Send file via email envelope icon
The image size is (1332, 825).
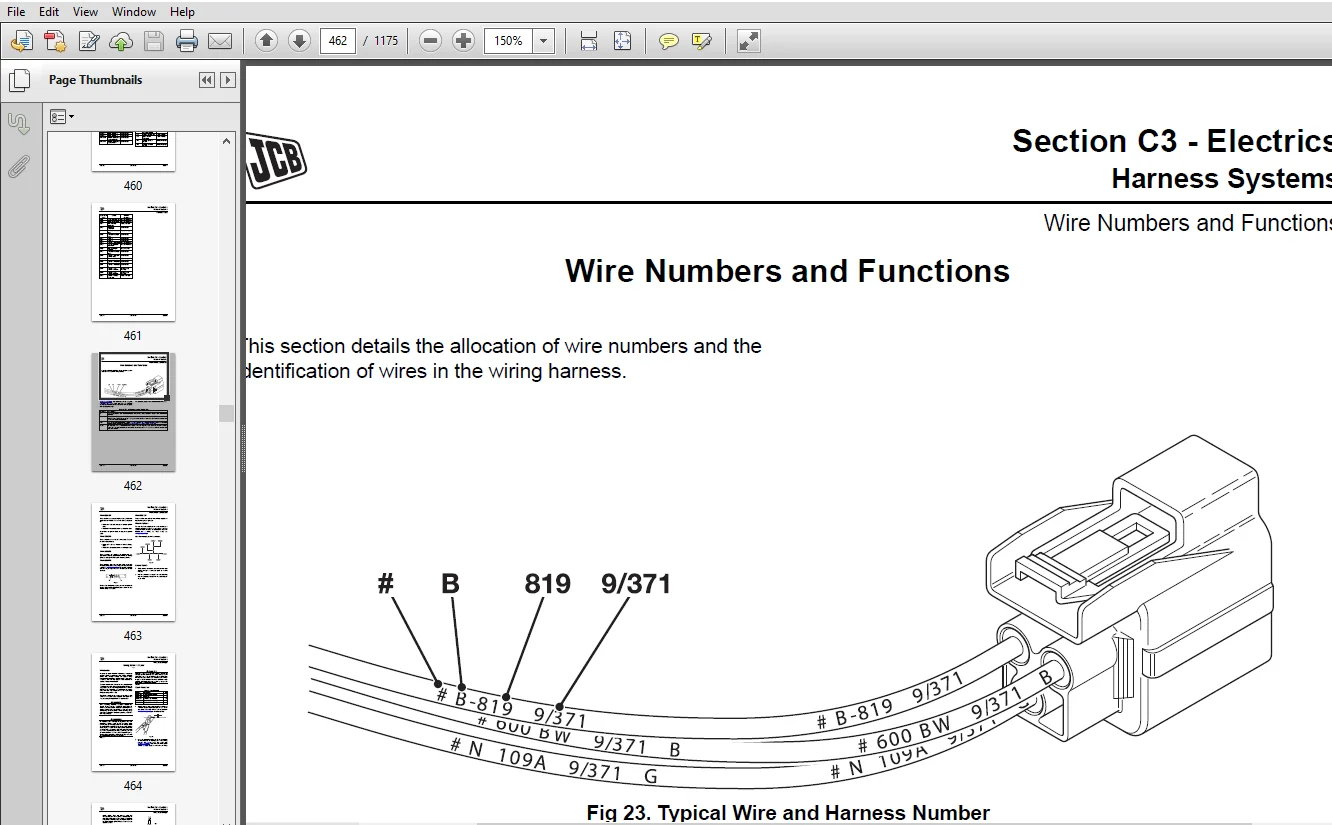point(219,41)
